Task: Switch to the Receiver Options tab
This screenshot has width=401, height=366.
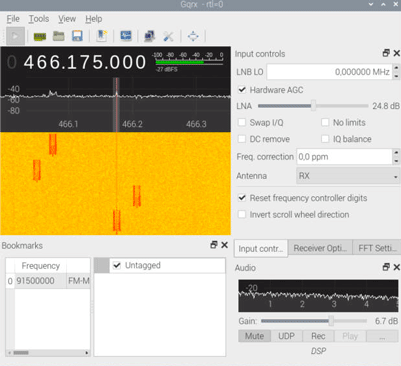Action: [x=320, y=248]
